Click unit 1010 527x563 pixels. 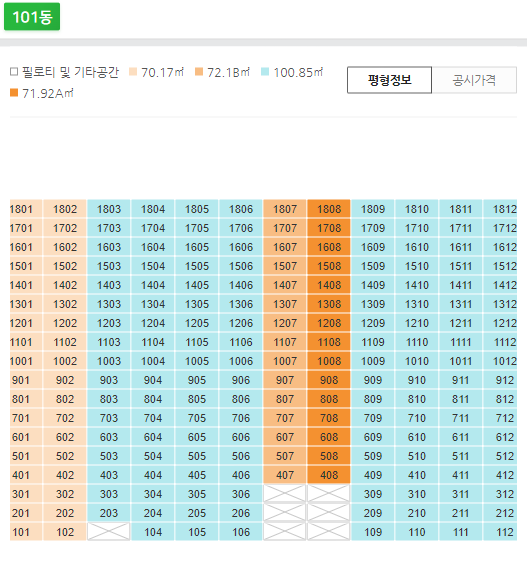[x=417, y=361]
